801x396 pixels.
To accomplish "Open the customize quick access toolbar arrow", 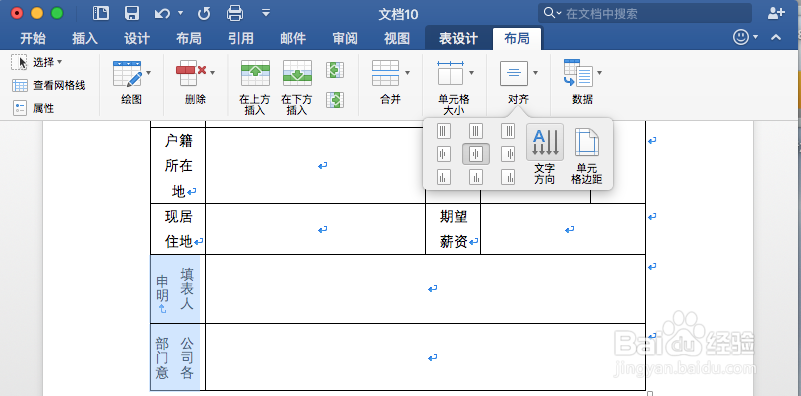I will (x=266, y=12).
